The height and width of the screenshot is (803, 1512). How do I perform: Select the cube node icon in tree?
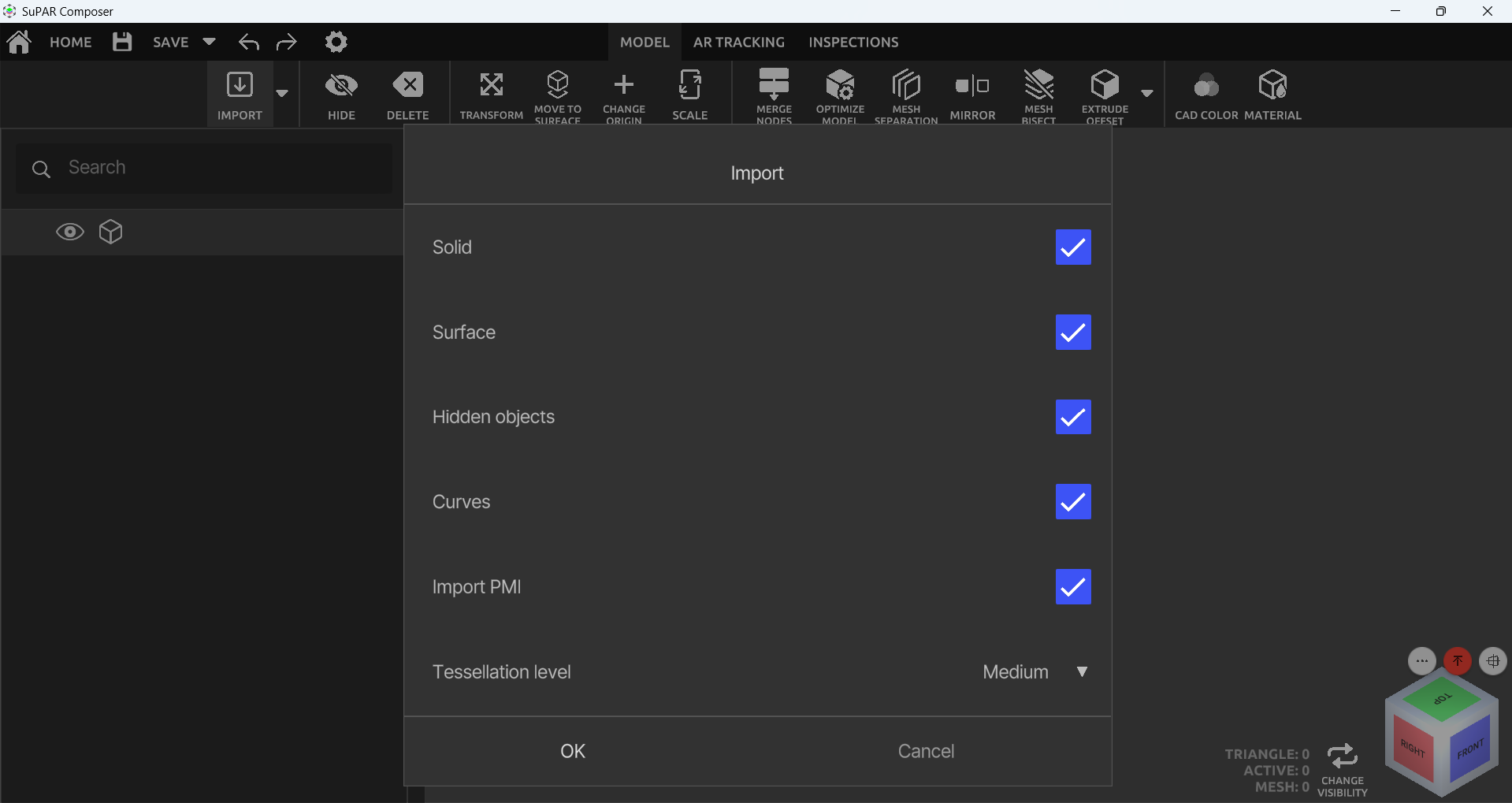(111, 232)
